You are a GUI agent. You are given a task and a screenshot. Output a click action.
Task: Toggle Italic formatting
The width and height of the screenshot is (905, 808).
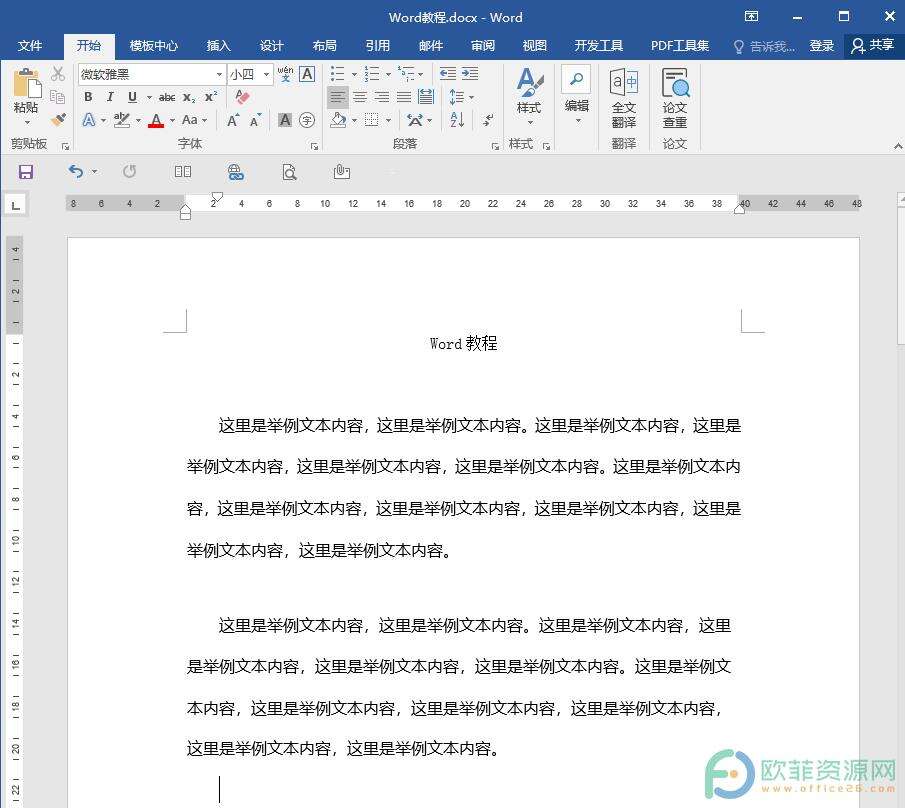(x=110, y=97)
